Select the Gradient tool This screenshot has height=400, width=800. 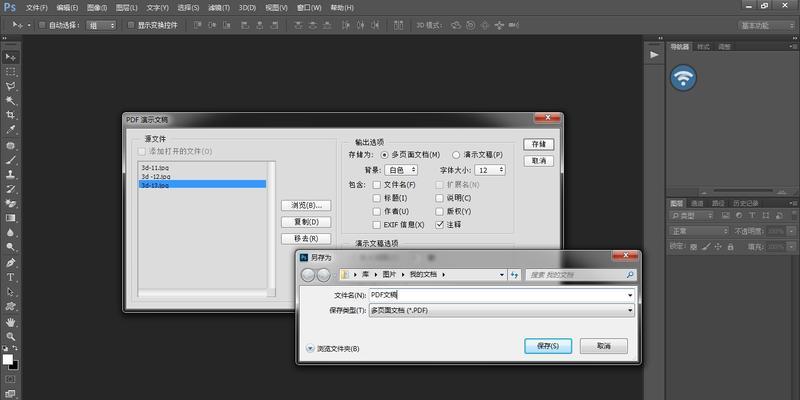click(10, 218)
